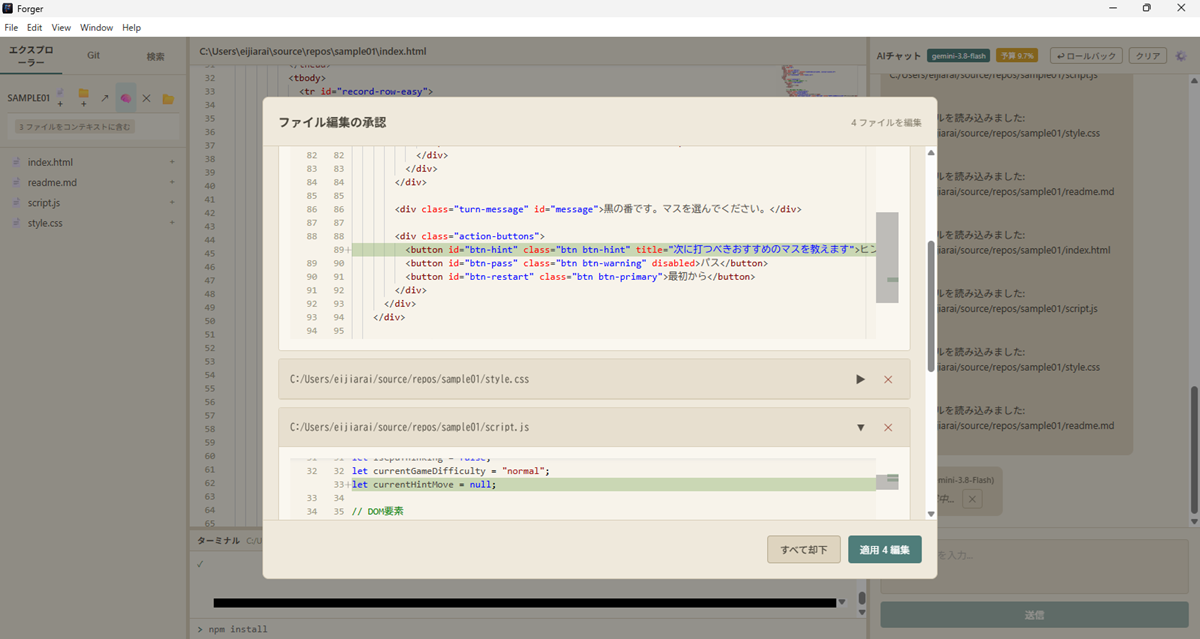Switch to the Git tab
The image size is (1200, 639).
tap(93, 56)
